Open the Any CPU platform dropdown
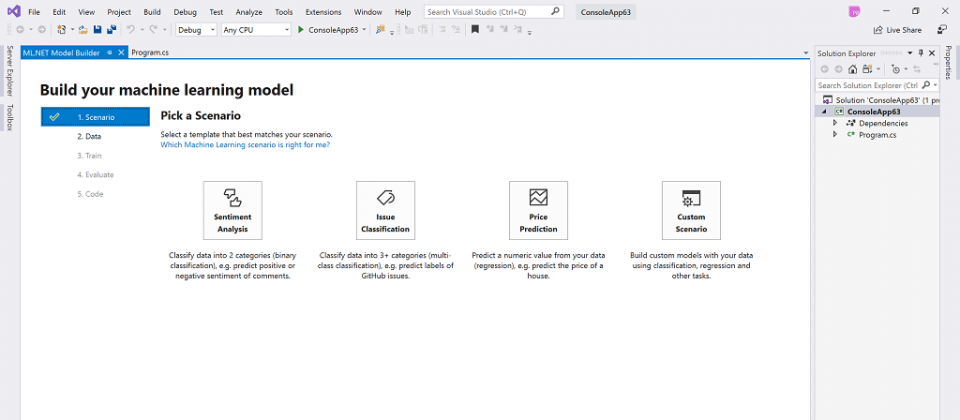The height and width of the screenshot is (420, 960). pyautogui.click(x=256, y=29)
